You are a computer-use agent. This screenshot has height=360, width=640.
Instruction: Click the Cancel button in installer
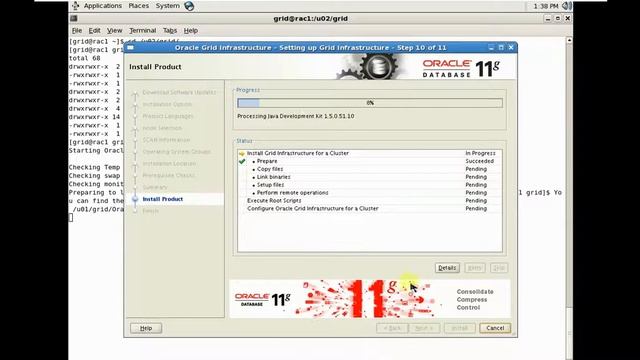[x=495, y=328]
